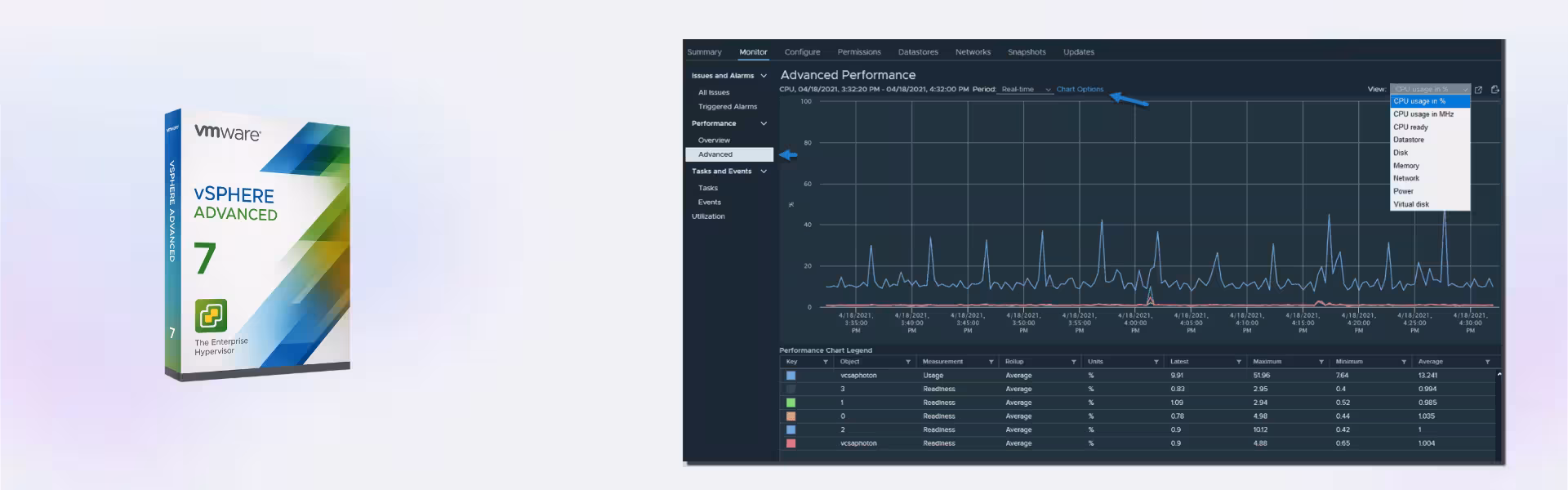The height and width of the screenshot is (490, 1568).
Task: Click Average value 1.004 cell
Action: tap(1427, 443)
